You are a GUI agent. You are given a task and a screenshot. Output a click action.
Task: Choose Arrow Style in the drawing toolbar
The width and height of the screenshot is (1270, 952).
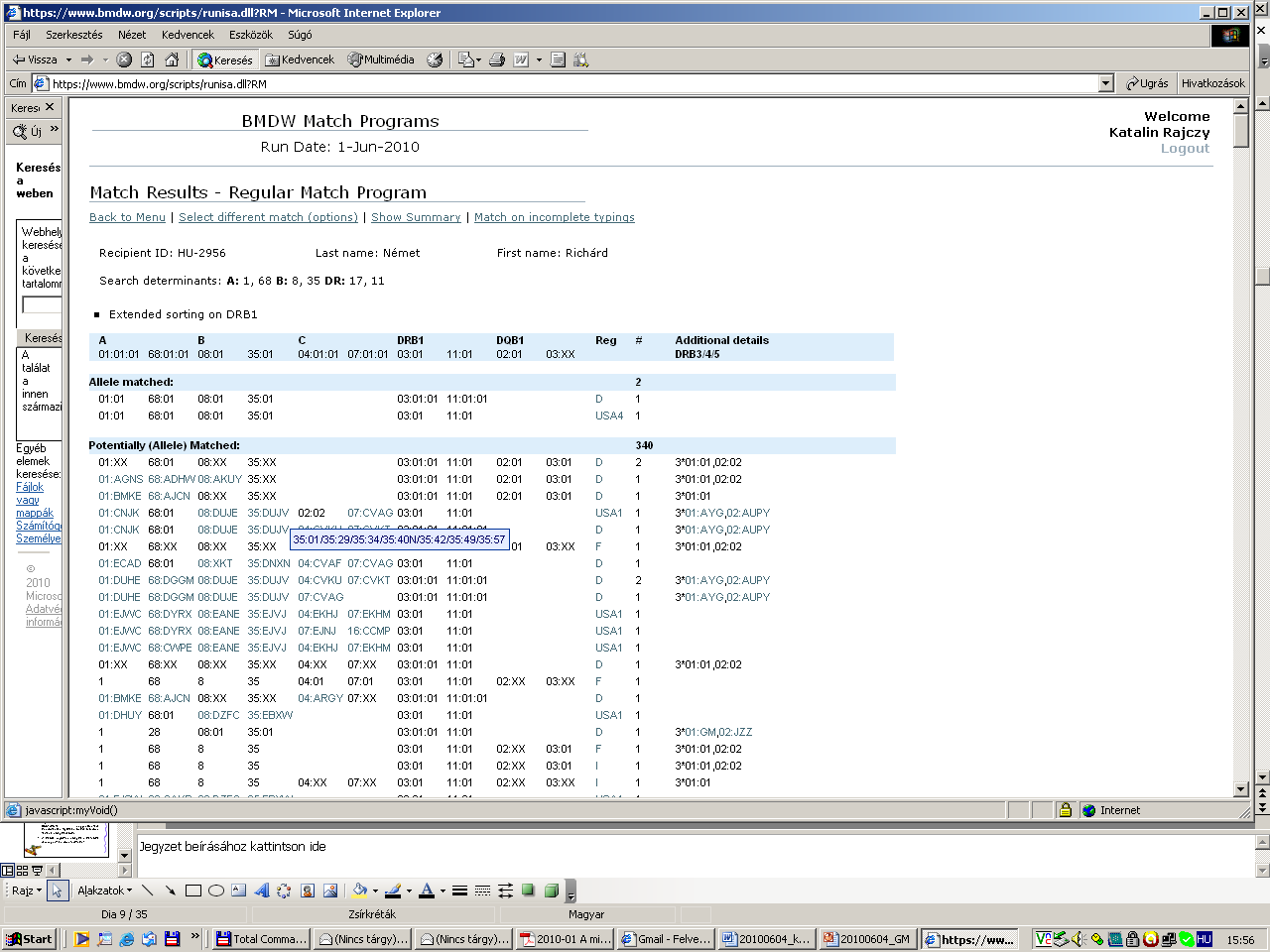click(505, 891)
